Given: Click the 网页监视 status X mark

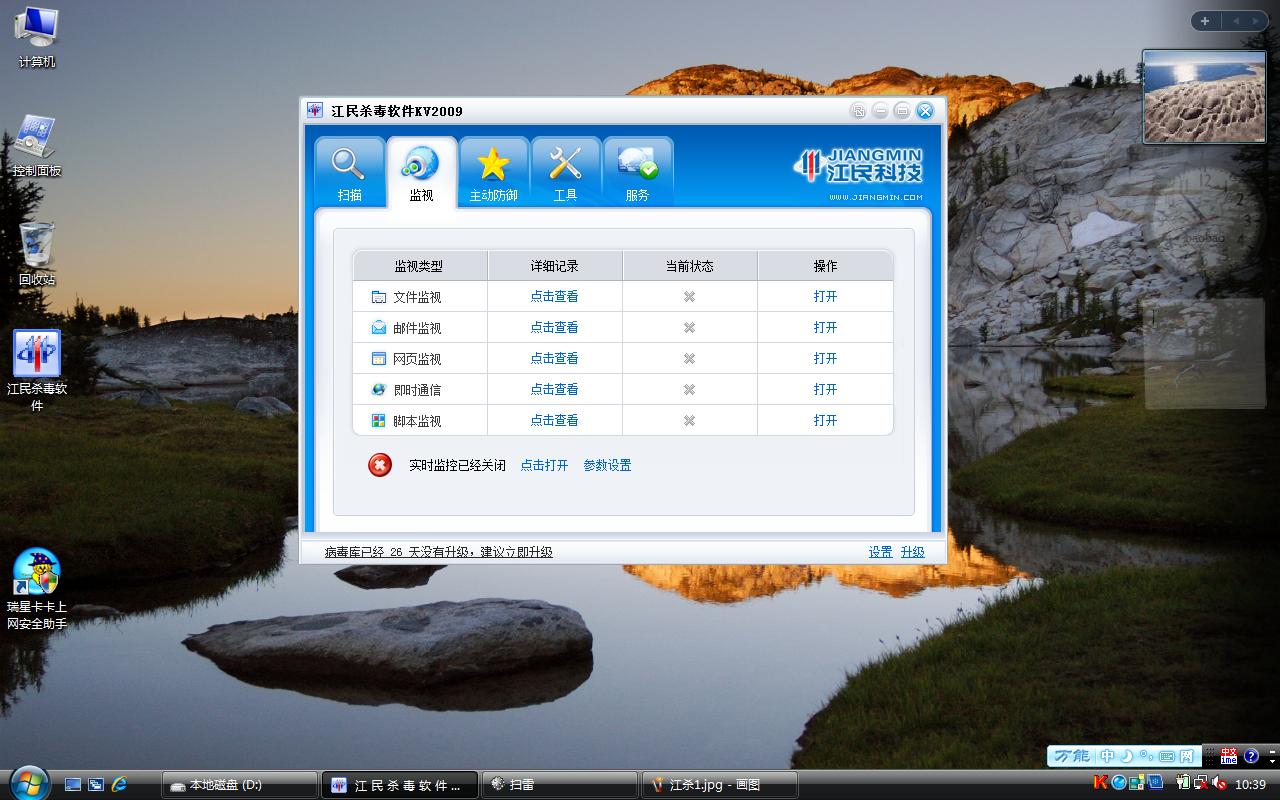Looking at the screenshot, I should pos(689,358).
